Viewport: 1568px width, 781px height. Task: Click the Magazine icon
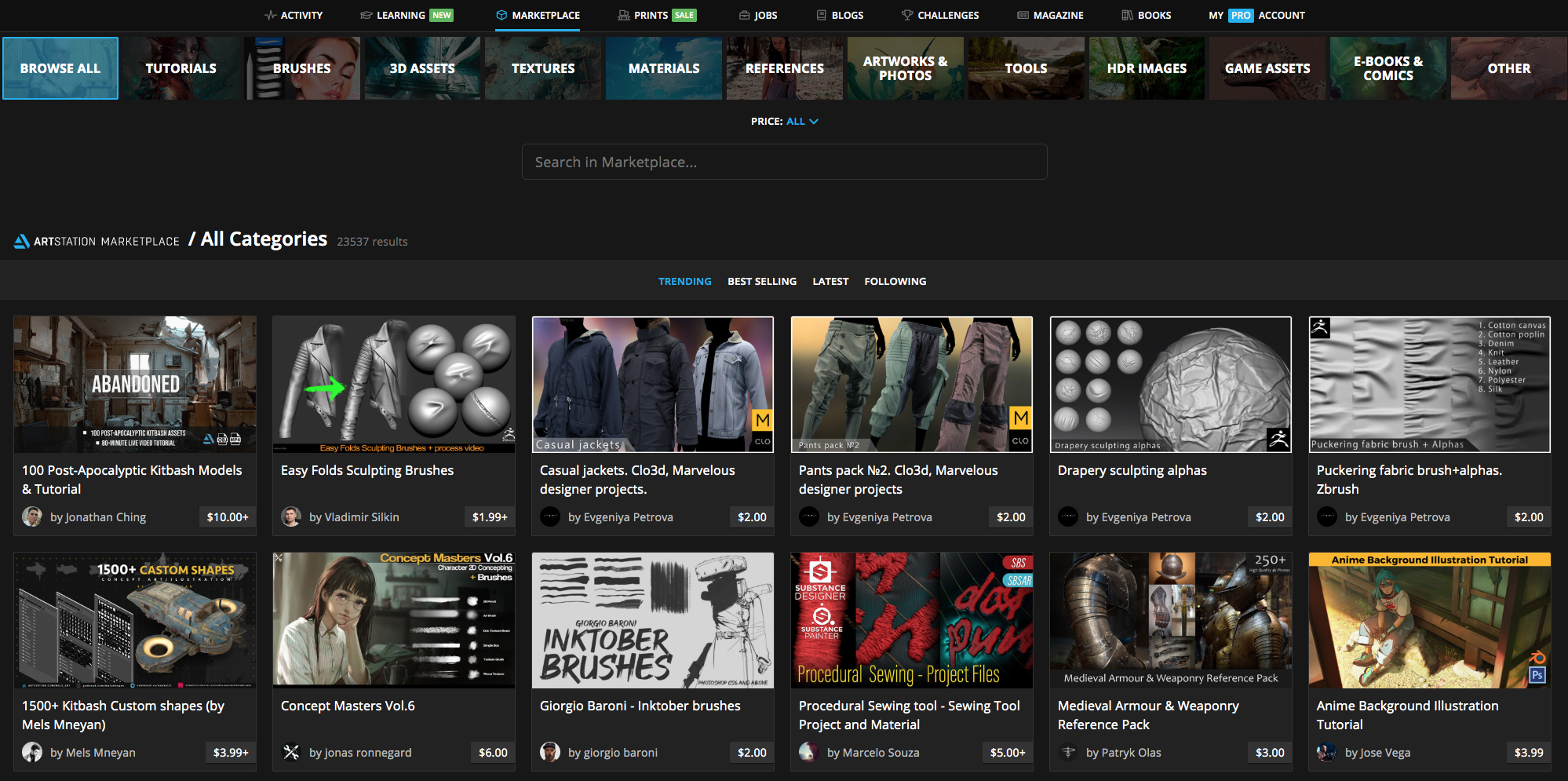(1023, 15)
